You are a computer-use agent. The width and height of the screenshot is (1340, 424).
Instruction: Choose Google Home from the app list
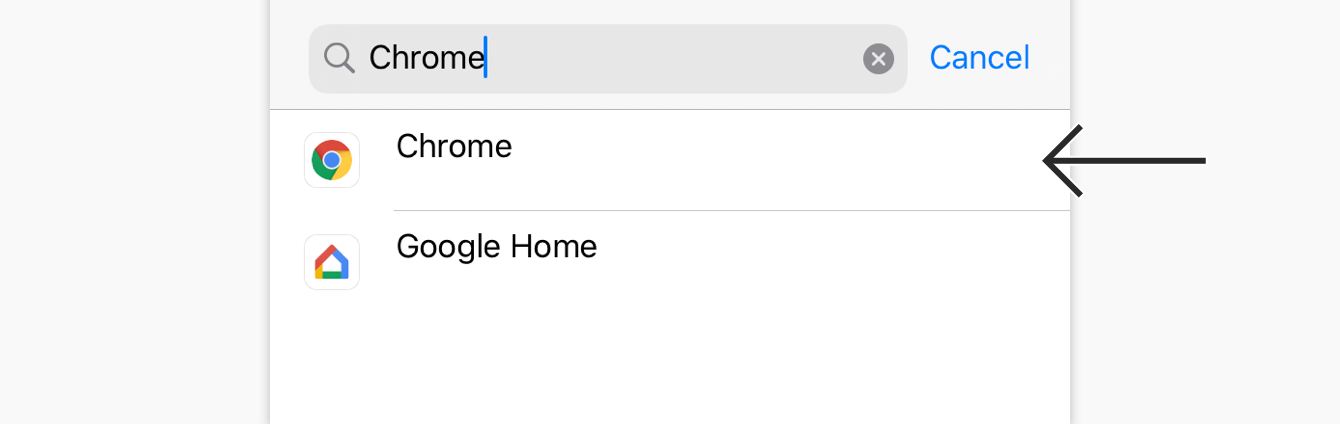point(670,262)
